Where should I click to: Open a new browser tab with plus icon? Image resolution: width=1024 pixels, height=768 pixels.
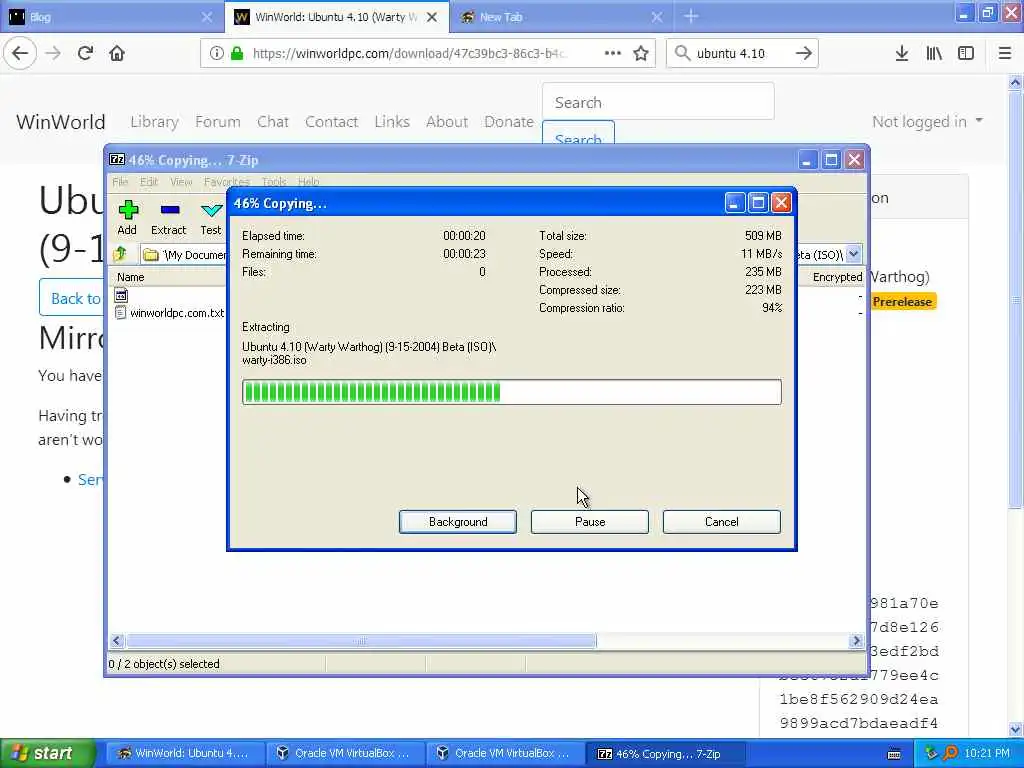tap(691, 17)
